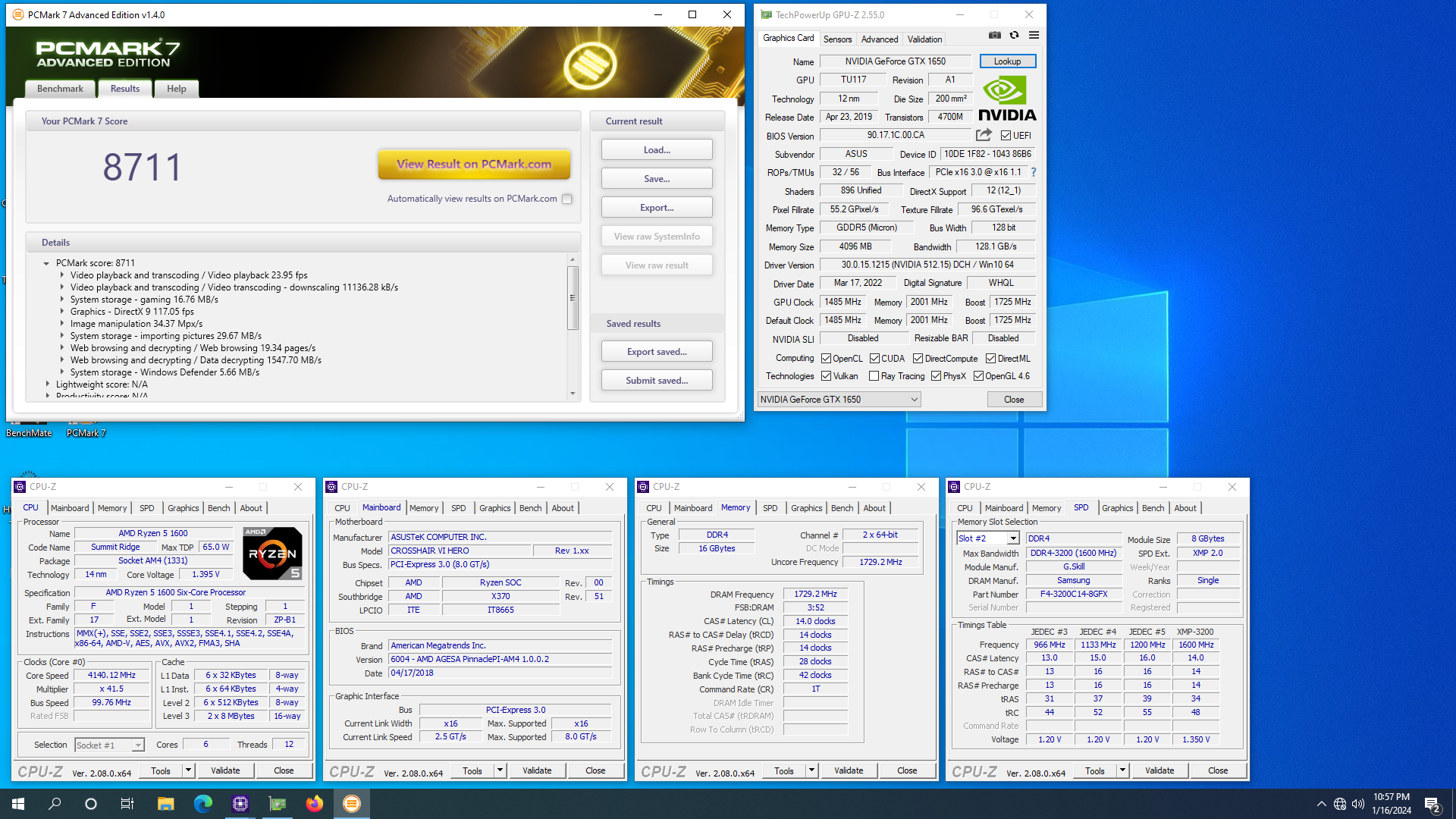Click the Bus Interface question mark icon
This screenshot has height=819, width=1456.
pyautogui.click(x=1033, y=172)
